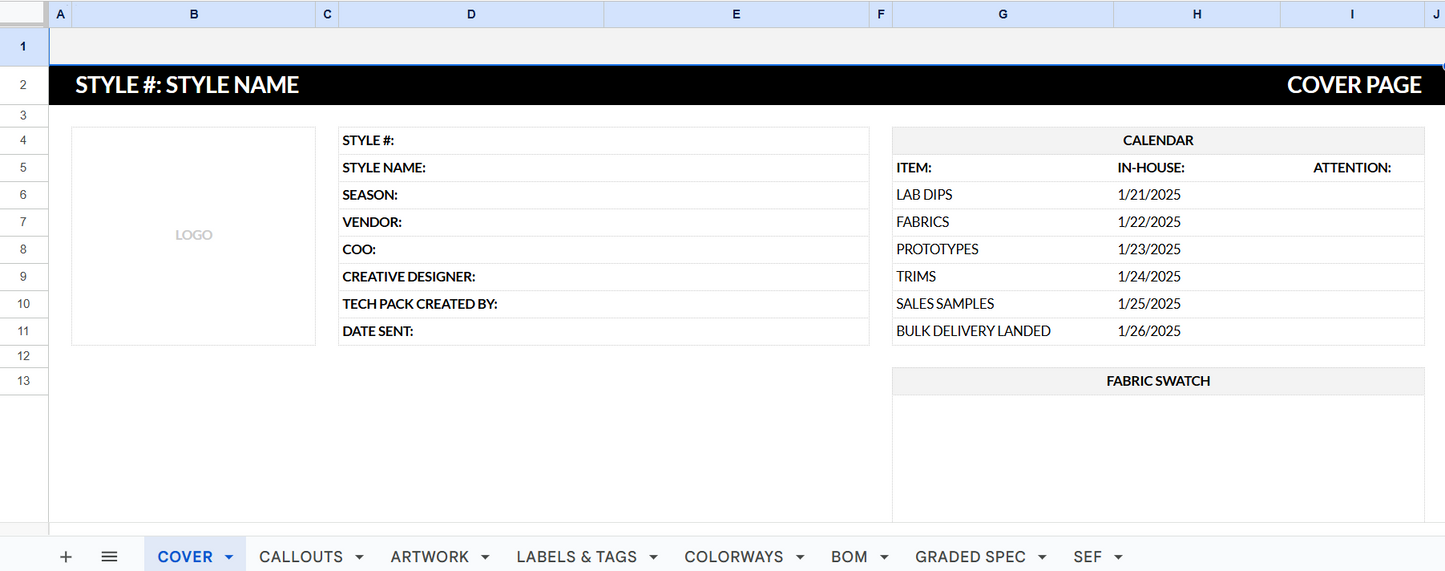Go to the GRADED SPEC tab
Viewport: 1445px width, 571px height.
(970, 557)
